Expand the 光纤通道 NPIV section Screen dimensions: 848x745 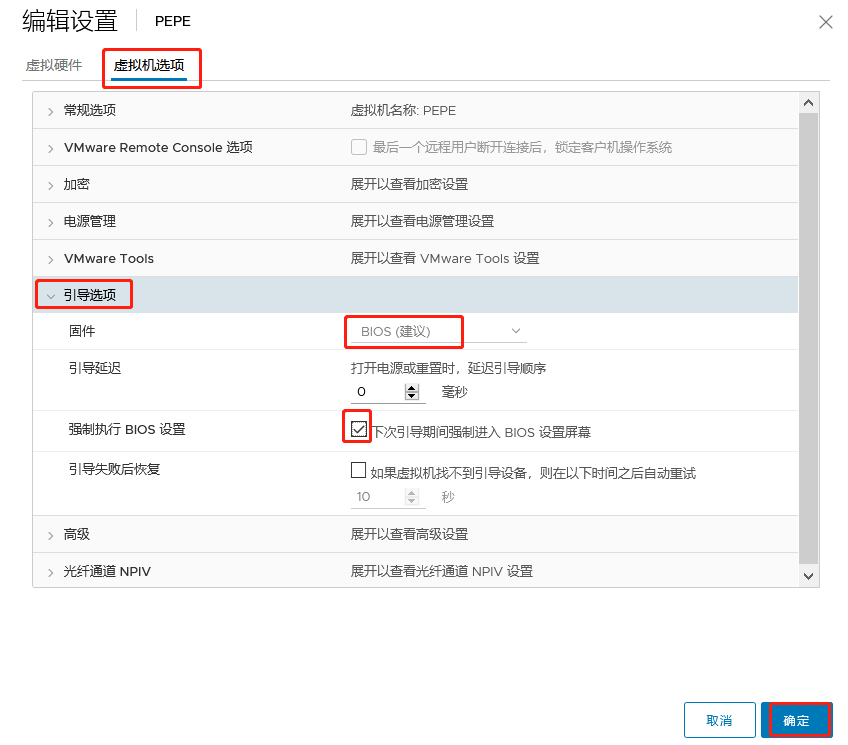(x=50, y=573)
